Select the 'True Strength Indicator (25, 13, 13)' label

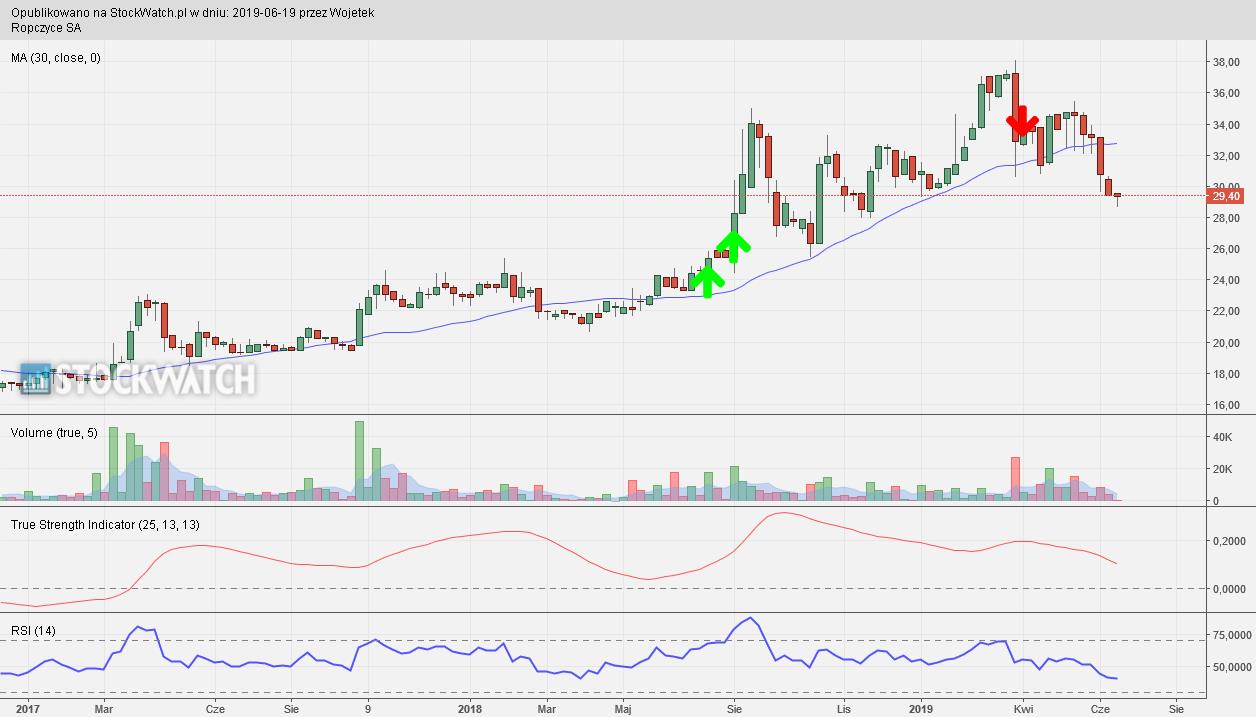tap(105, 524)
